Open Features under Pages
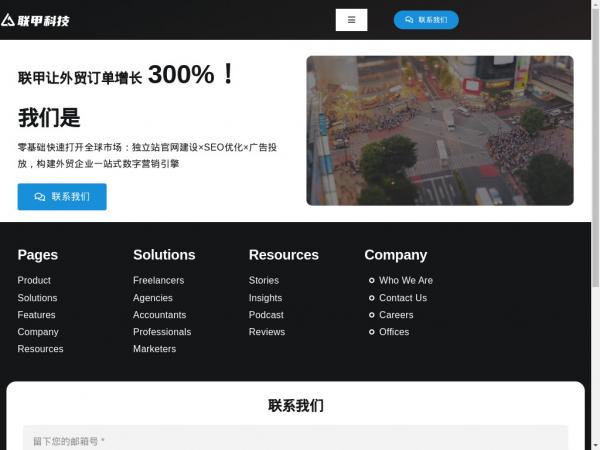This screenshot has width=600, height=450. point(36,315)
